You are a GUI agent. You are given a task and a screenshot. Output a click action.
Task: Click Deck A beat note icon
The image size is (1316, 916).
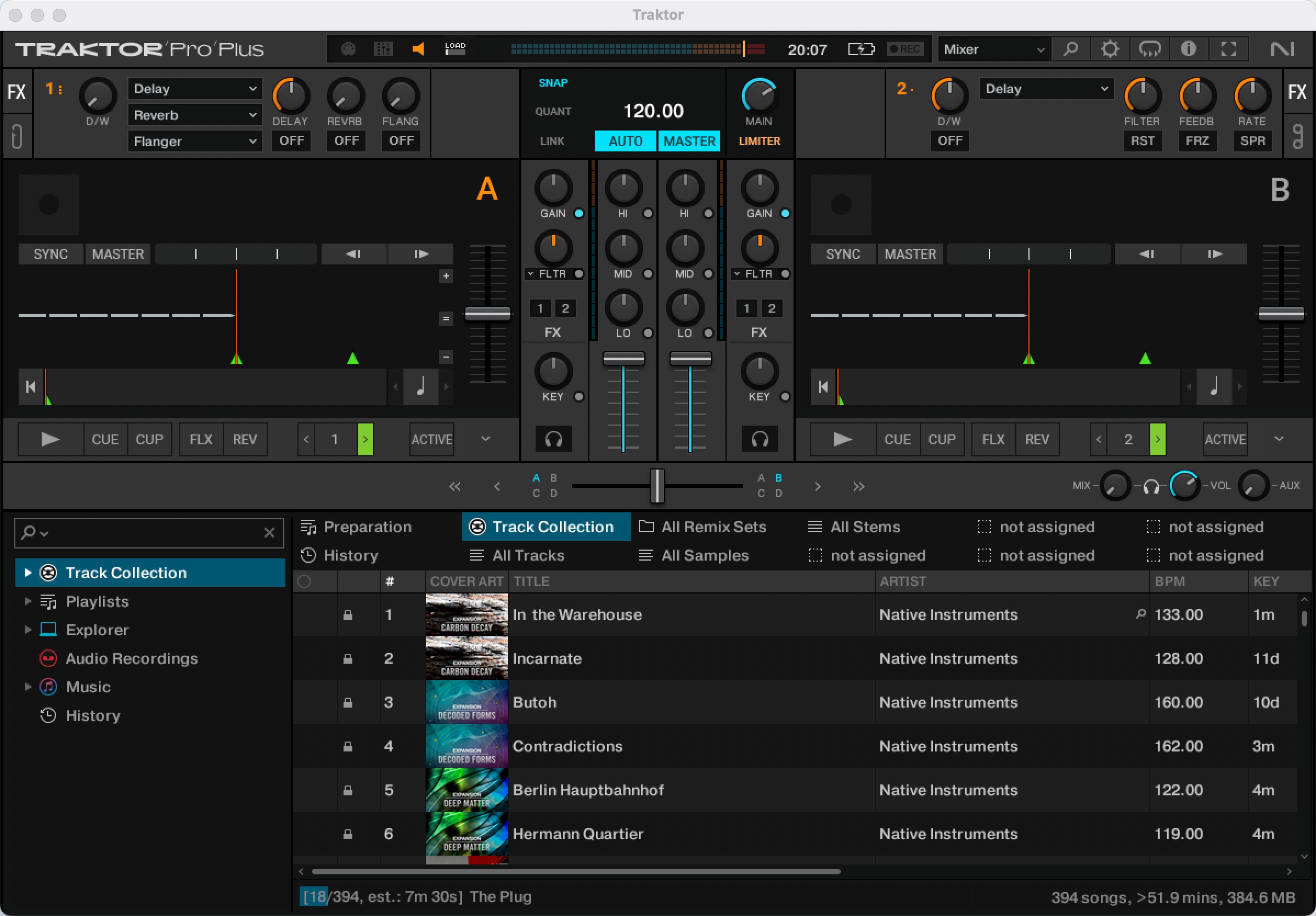pos(421,387)
